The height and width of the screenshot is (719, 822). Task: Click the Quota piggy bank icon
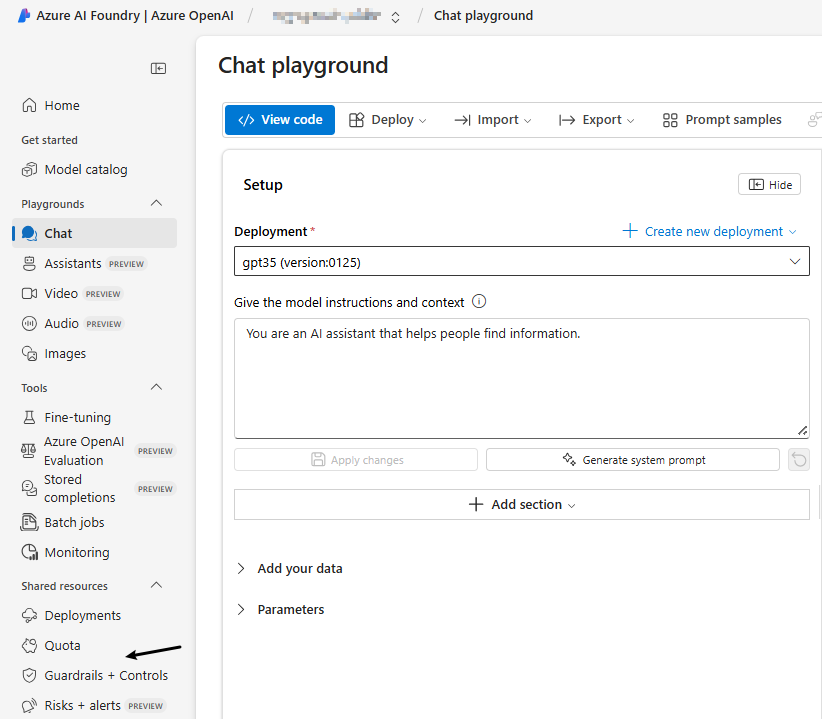pos(29,646)
